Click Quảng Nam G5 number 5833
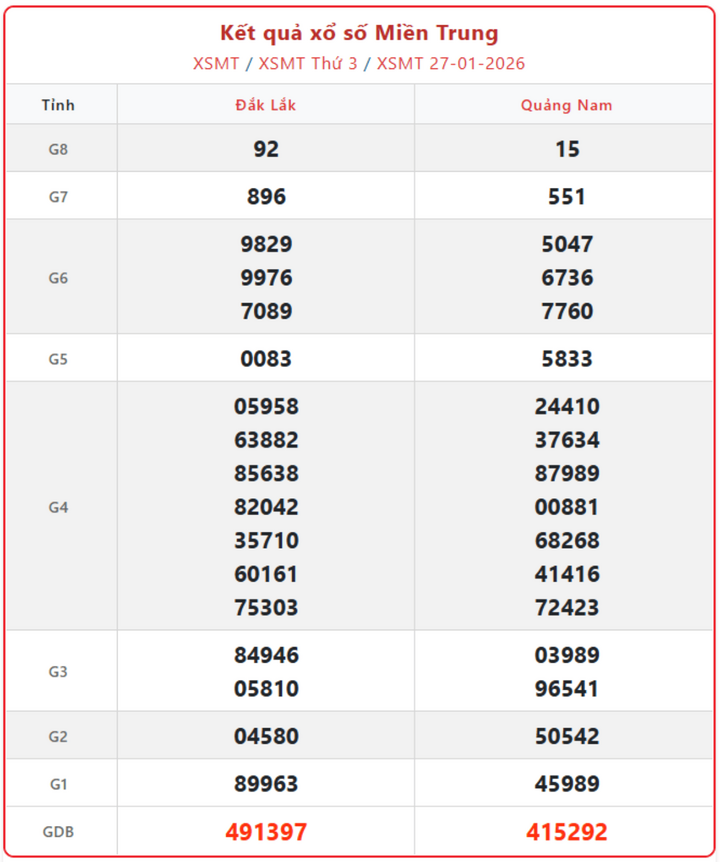Screen dimensions: 720x862 pyautogui.click(x=566, y=358)
